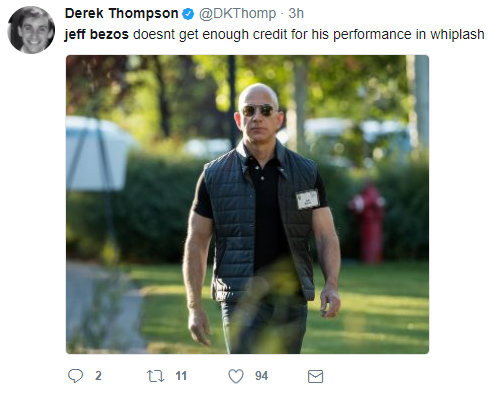Send tweet via the envelope message icon
The width and height of the screenshot is (502, 395).
point(315,376)
